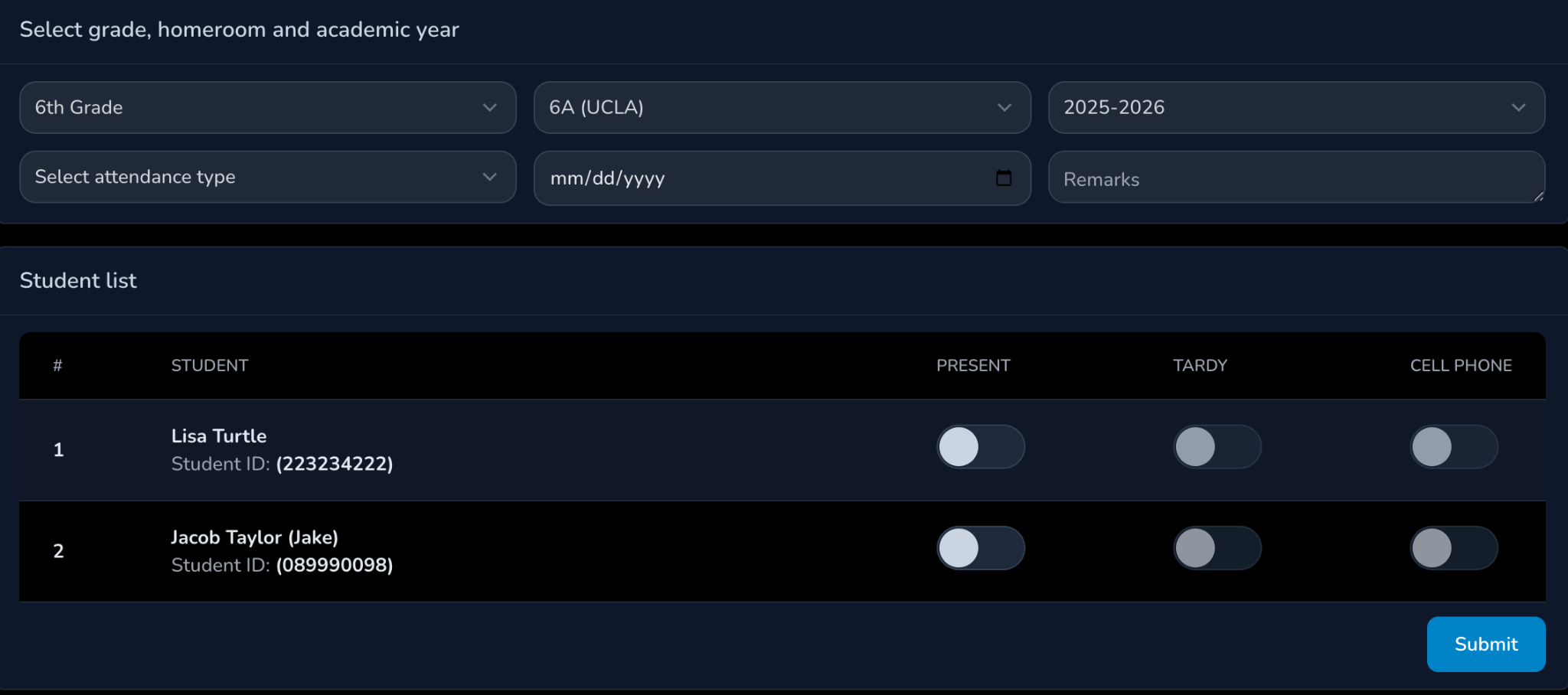The height and width of the screenshot is (695, 1568).
Task: Toggle Cell Phone switch for Lisa Turtle
Action: point(1453,447)
